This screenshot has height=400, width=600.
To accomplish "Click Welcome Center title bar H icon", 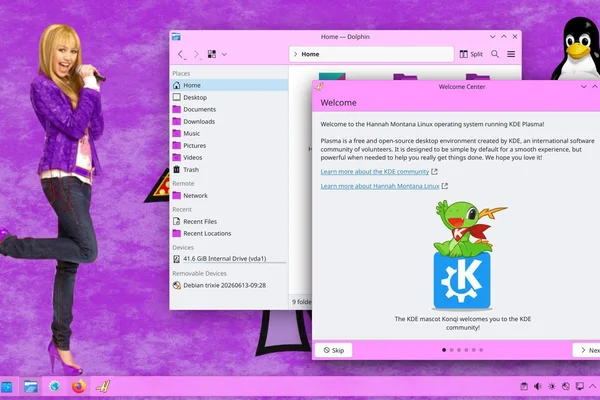I will click(319, 87).
